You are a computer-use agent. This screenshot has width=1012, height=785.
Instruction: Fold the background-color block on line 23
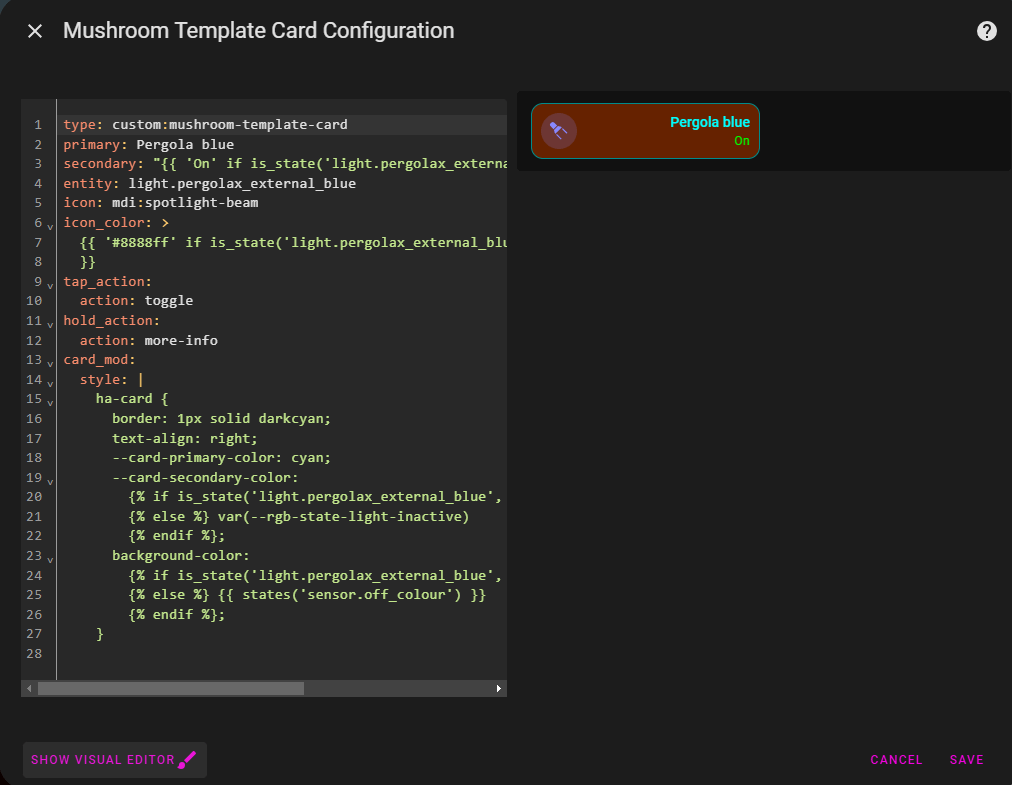click(50, 558)
